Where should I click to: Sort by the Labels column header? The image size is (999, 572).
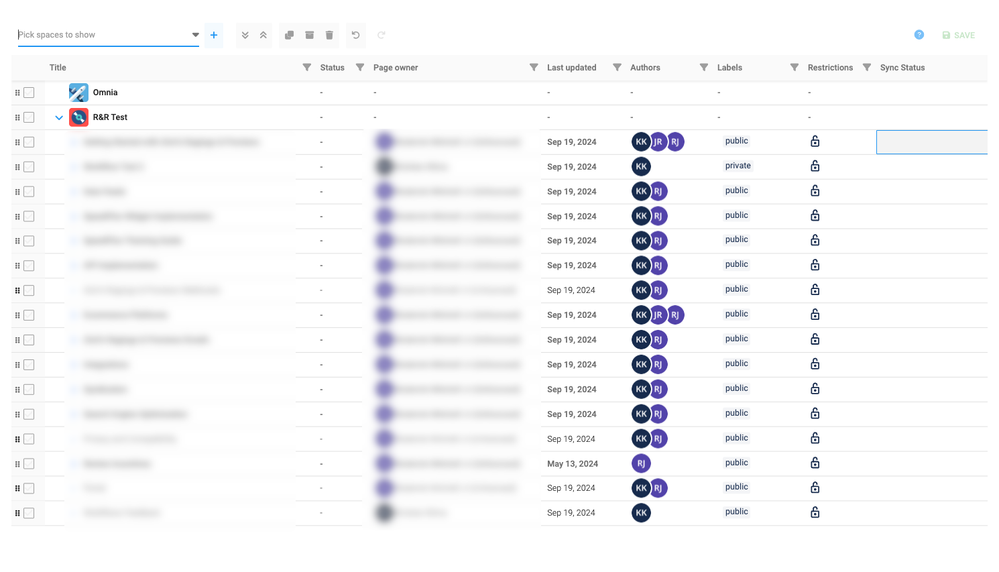(729, 68)
